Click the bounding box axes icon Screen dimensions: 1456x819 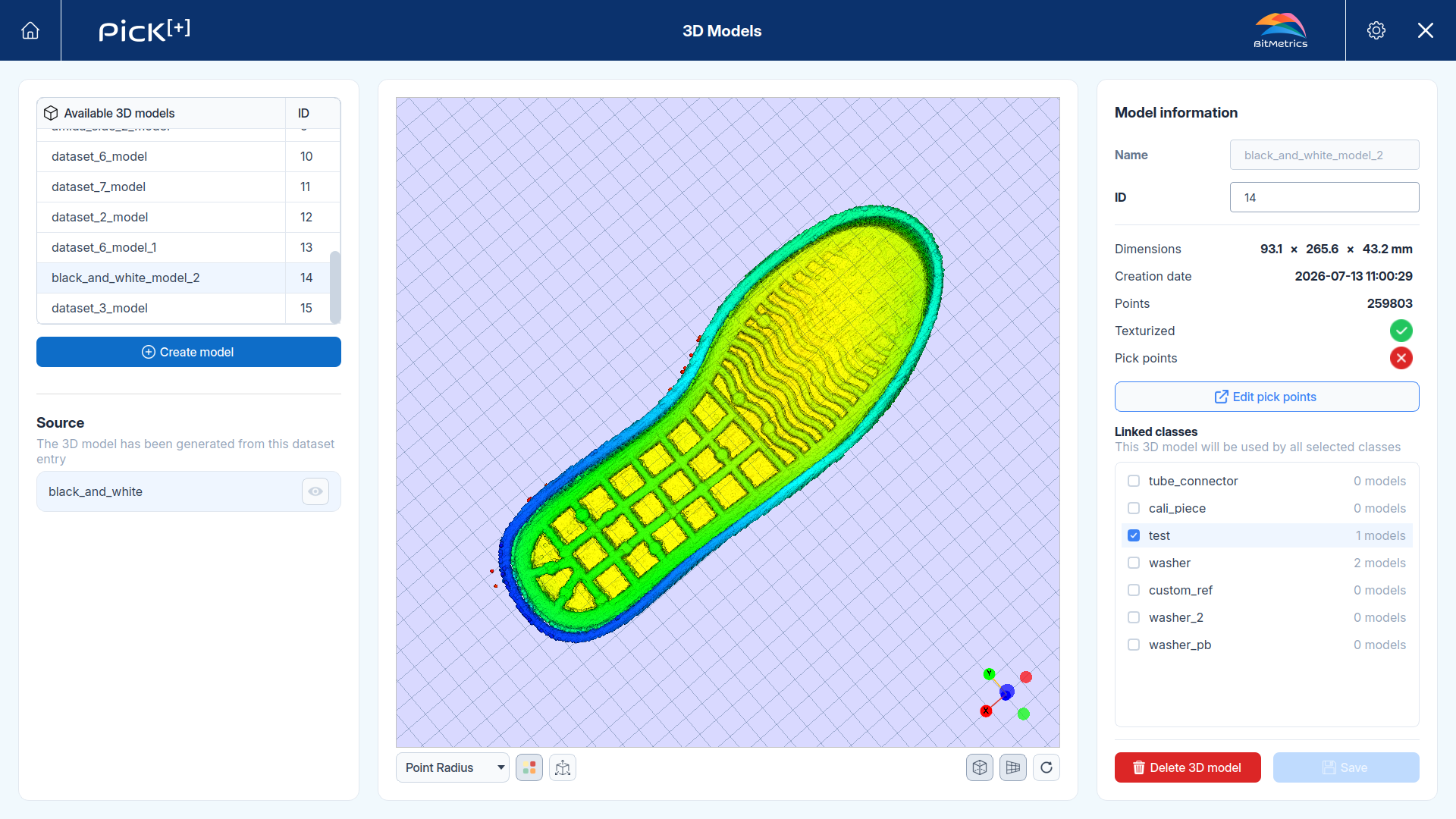563,767
